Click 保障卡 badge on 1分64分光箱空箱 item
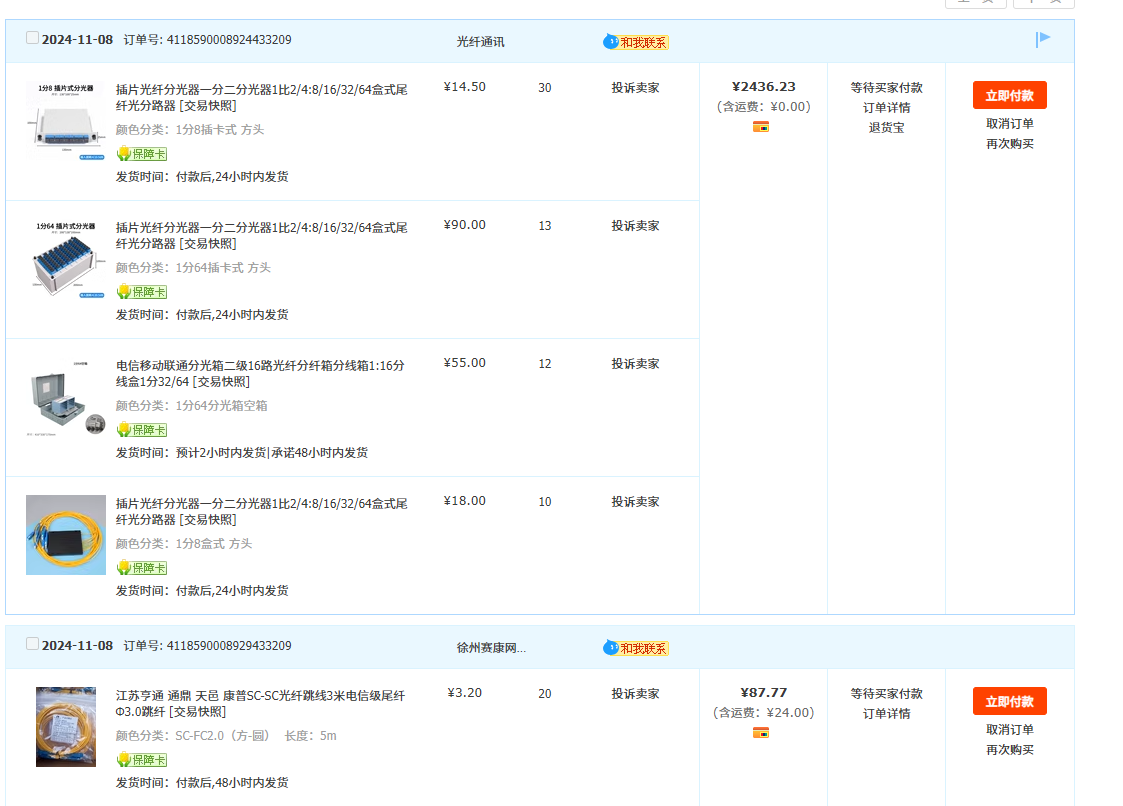 [x=142, y=430]
